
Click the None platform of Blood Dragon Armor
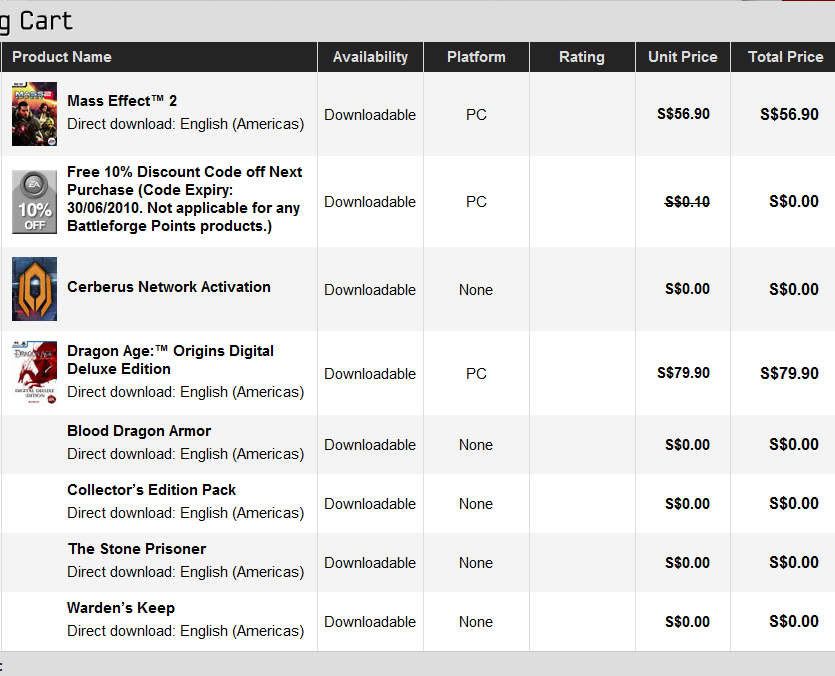(476, 445)
